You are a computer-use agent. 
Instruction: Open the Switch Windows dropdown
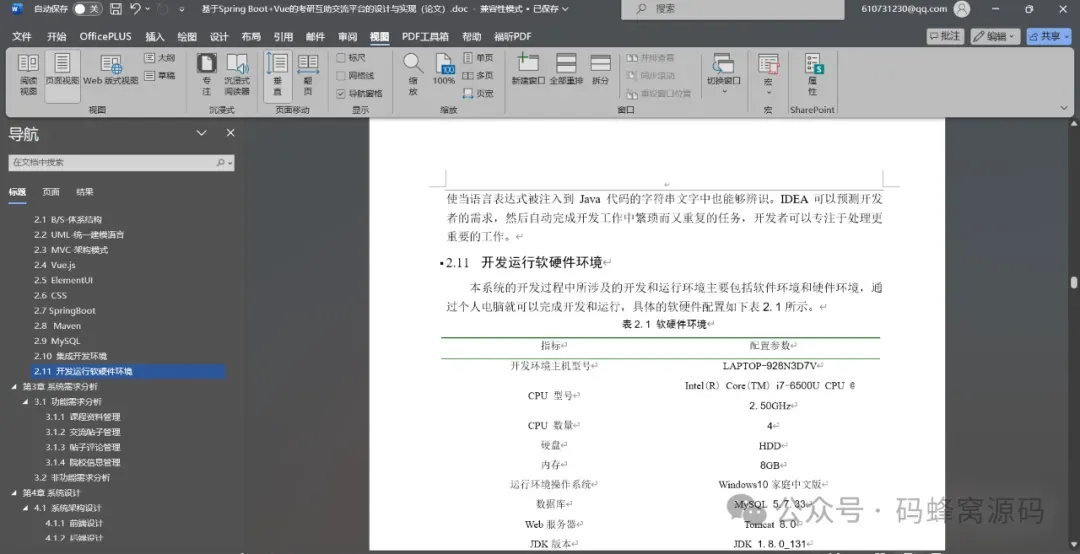(x=723, y=72)
